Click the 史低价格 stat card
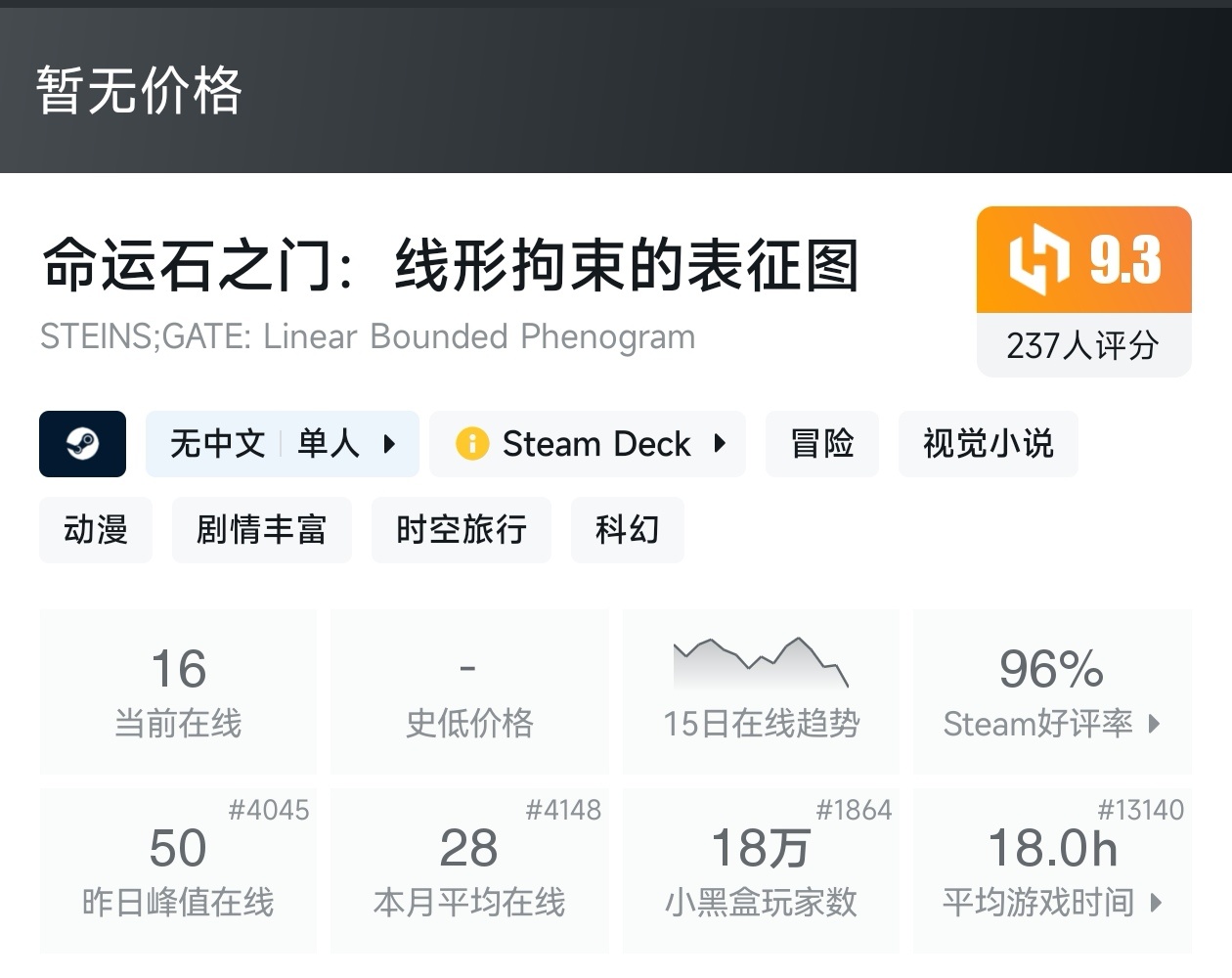The width and height of the screenshot is (1232, 978). point(469,691)
